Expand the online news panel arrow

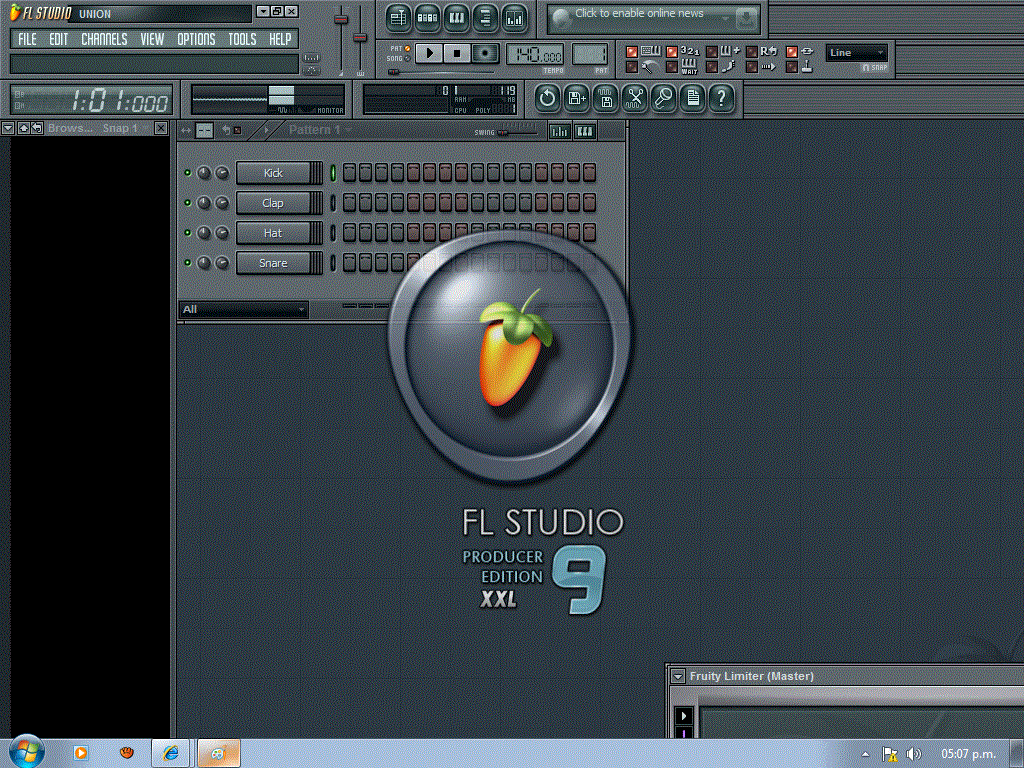pos(724,18)
